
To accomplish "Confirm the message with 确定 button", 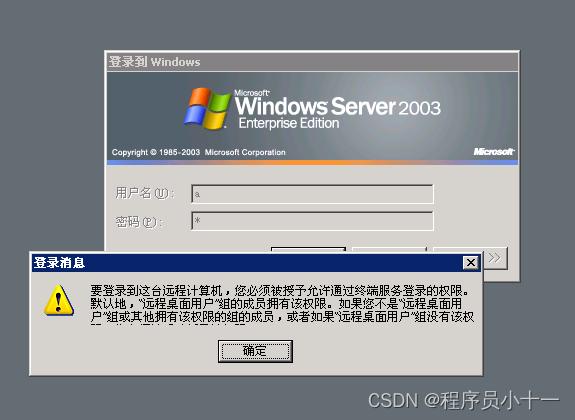I will coord(255,351).
